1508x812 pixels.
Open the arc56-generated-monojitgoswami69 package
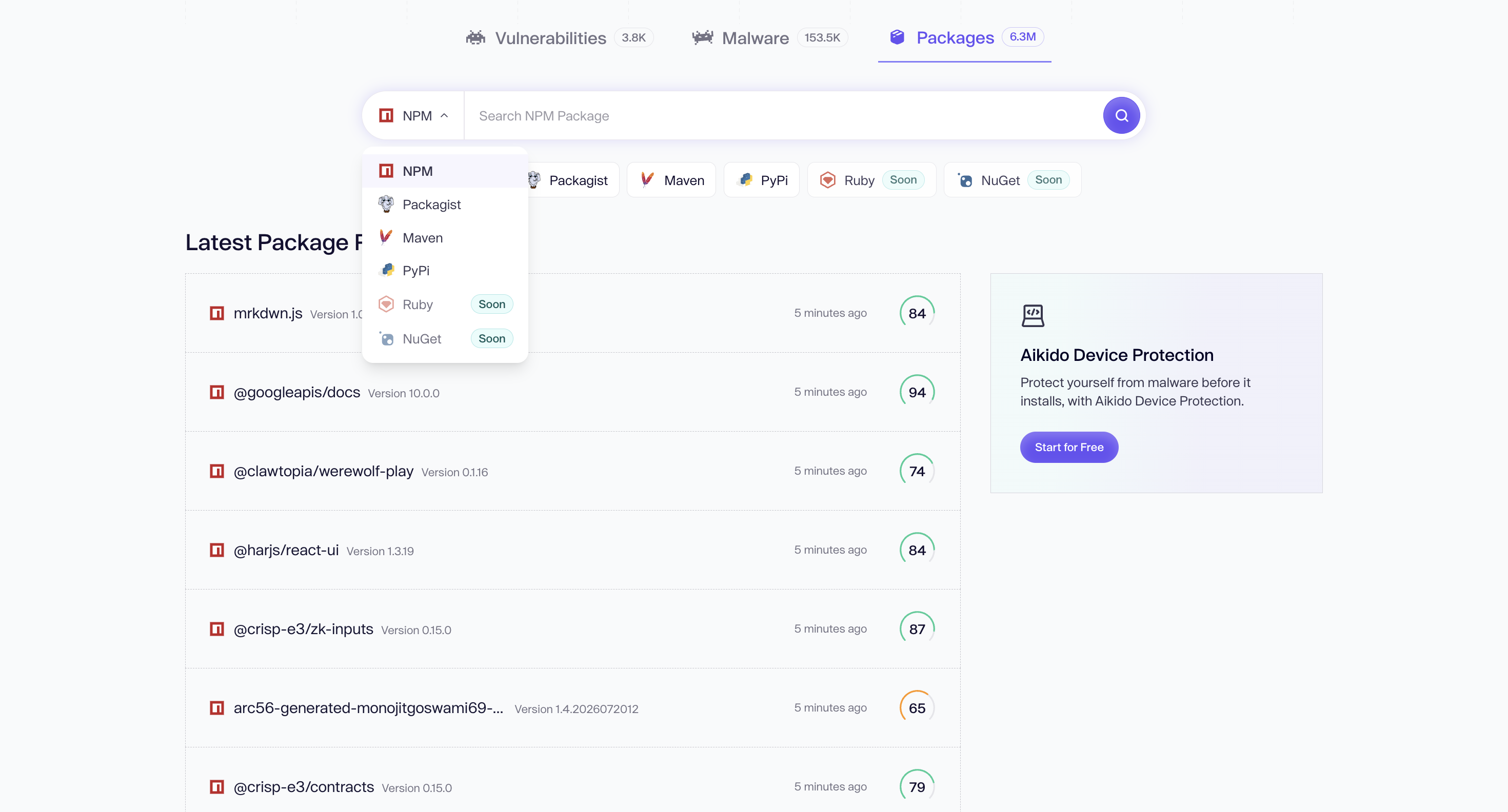pos(572,708)
